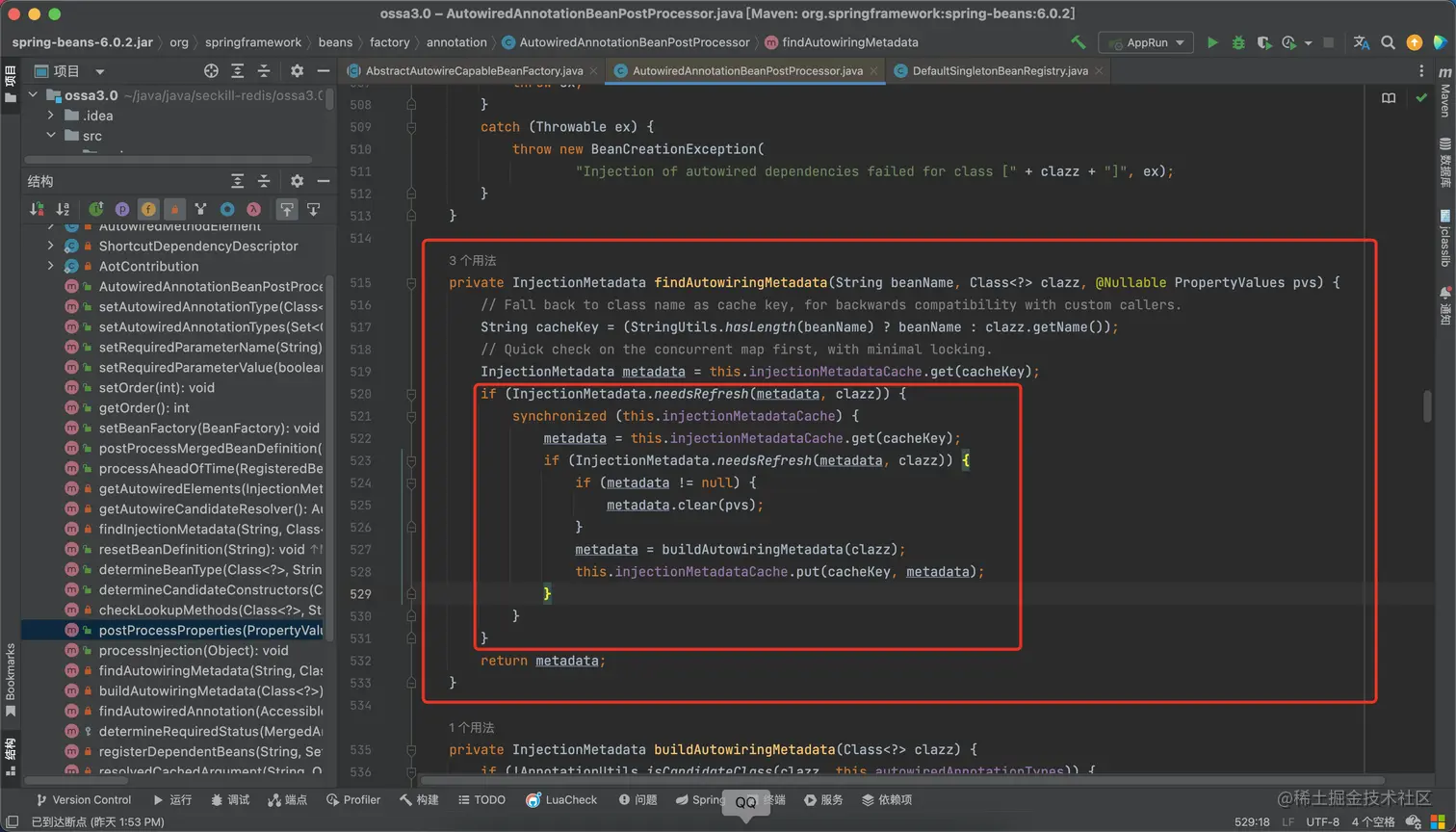Viewport: 1456px width, 832px height.
Task: Toggle show lambdas pink filter
Action: [x=253, y=209]
